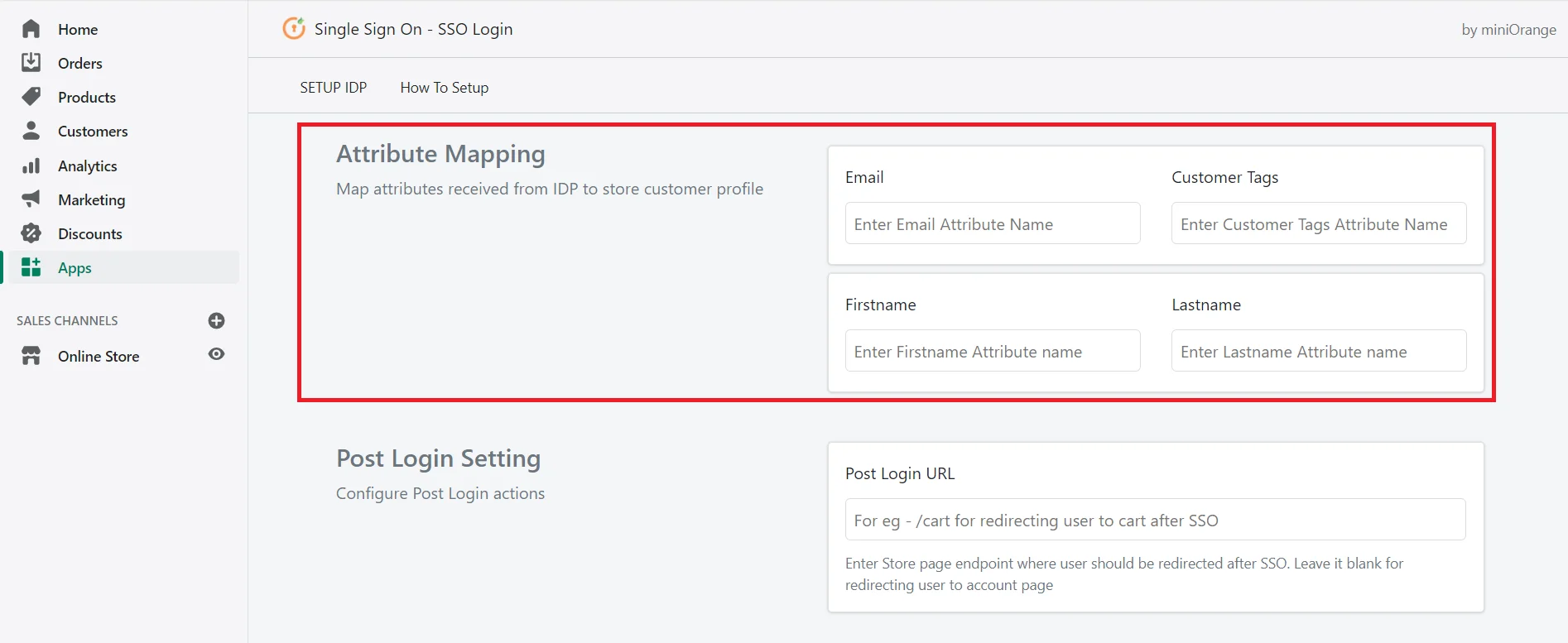This screenshot has height=643, width=1568.
Task: Click the Orders inbox icon
Action: click(x=31, y=63)
